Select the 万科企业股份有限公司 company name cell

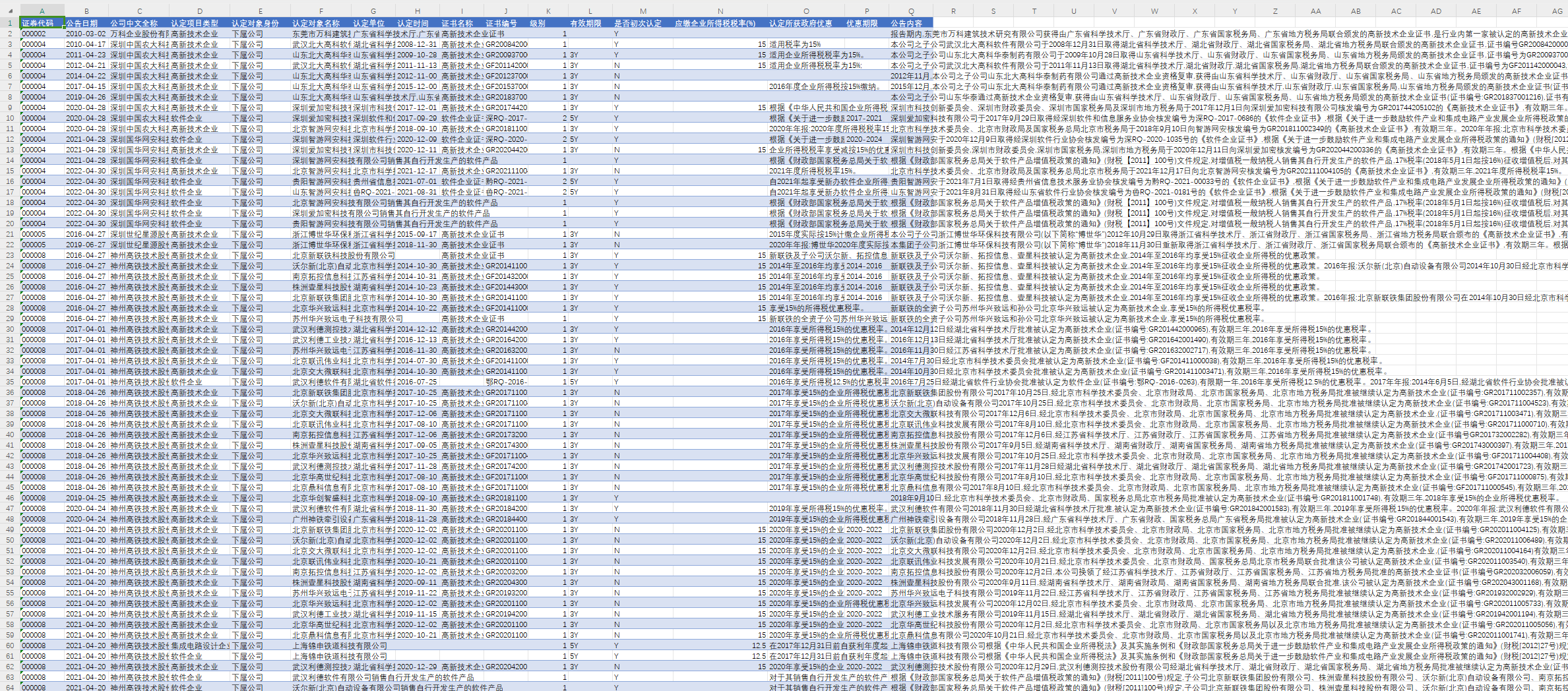[139, 34]
